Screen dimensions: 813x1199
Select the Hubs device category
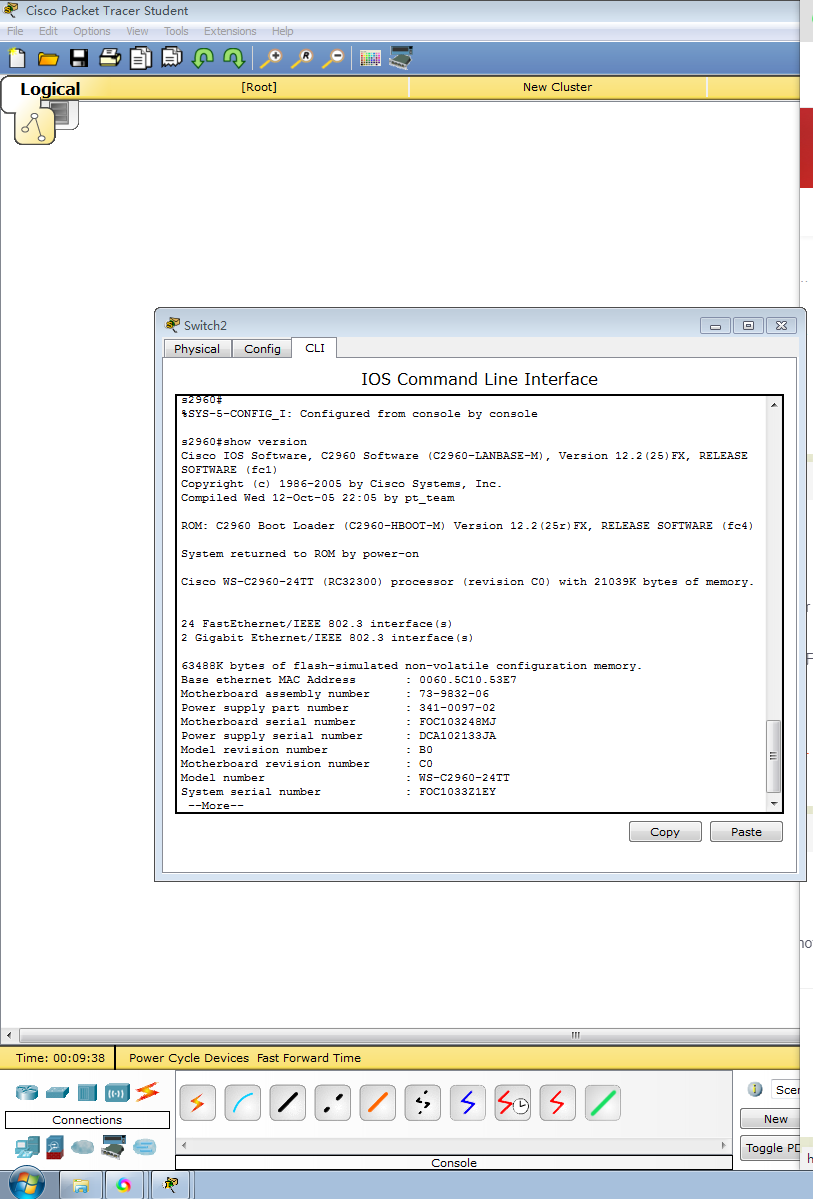[x=87, y=1092]
